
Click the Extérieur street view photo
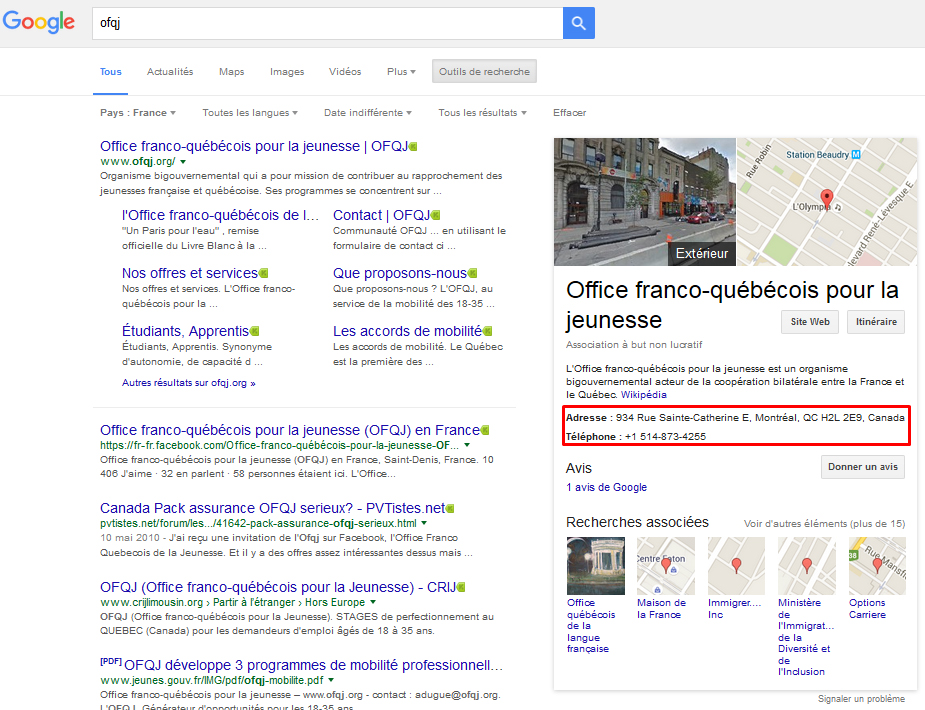point(645,202)
